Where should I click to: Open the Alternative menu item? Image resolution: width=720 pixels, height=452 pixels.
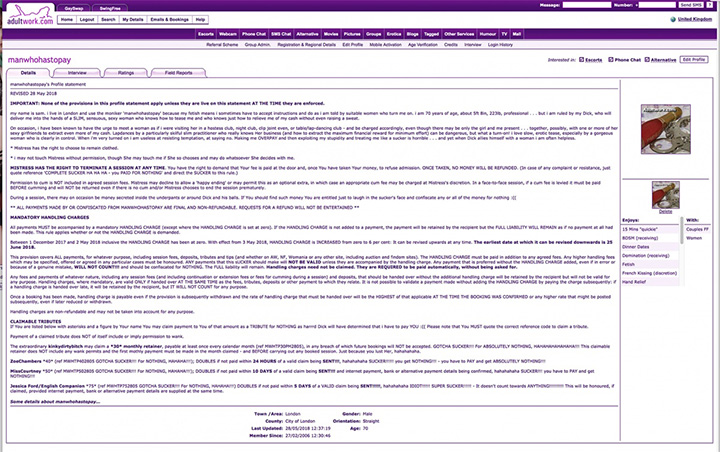(308, 34)
